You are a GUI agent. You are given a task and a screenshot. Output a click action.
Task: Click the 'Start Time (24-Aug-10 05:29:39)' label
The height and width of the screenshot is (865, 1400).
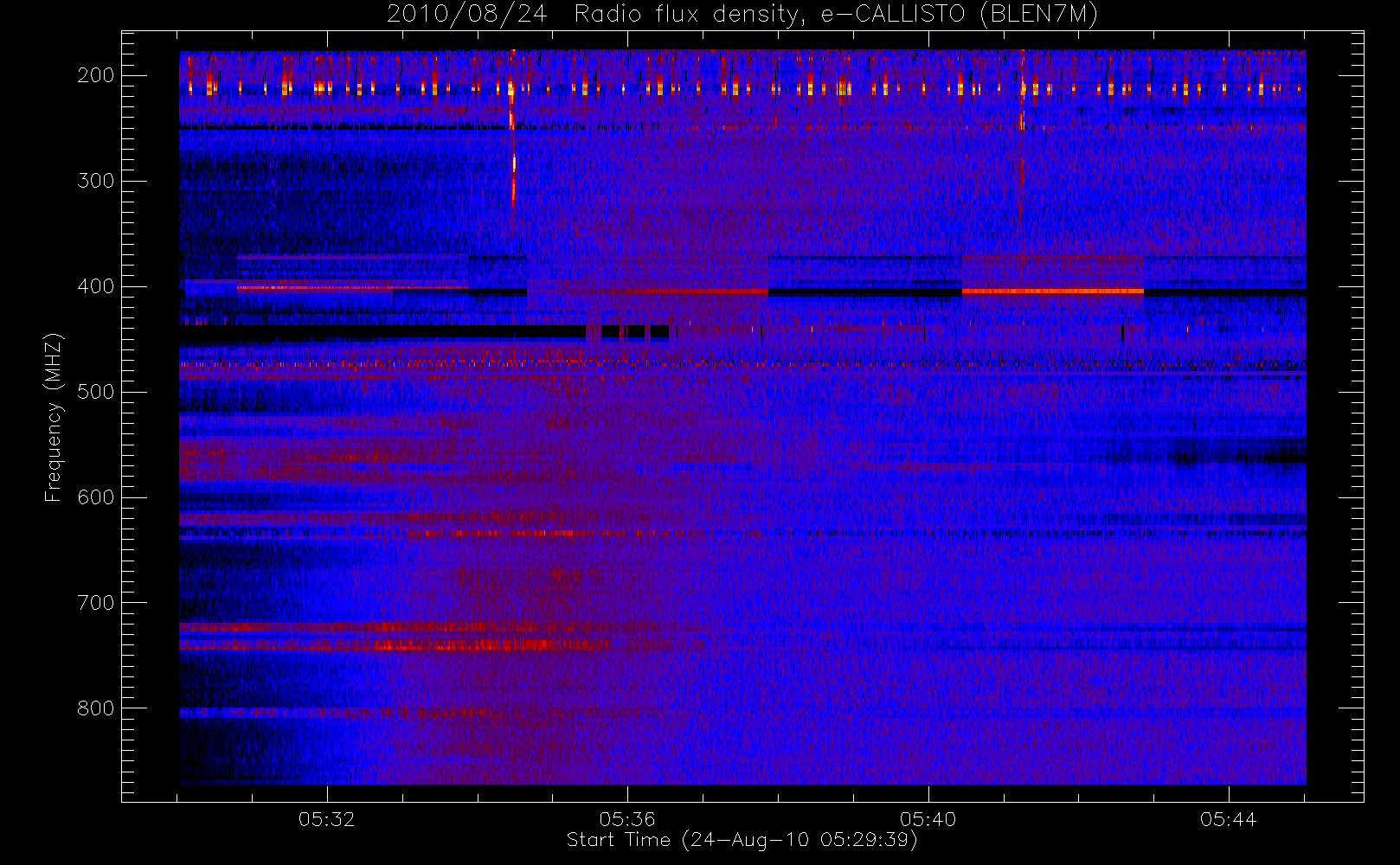tap(742, 840)
